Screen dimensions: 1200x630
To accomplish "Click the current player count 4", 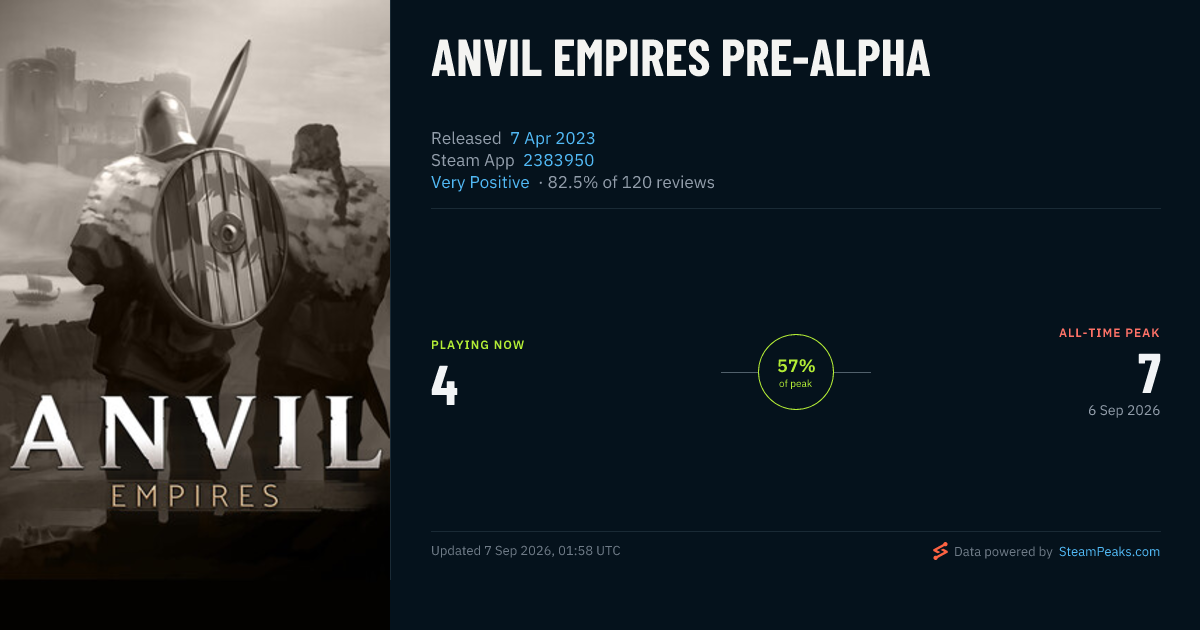I will 444,386.
